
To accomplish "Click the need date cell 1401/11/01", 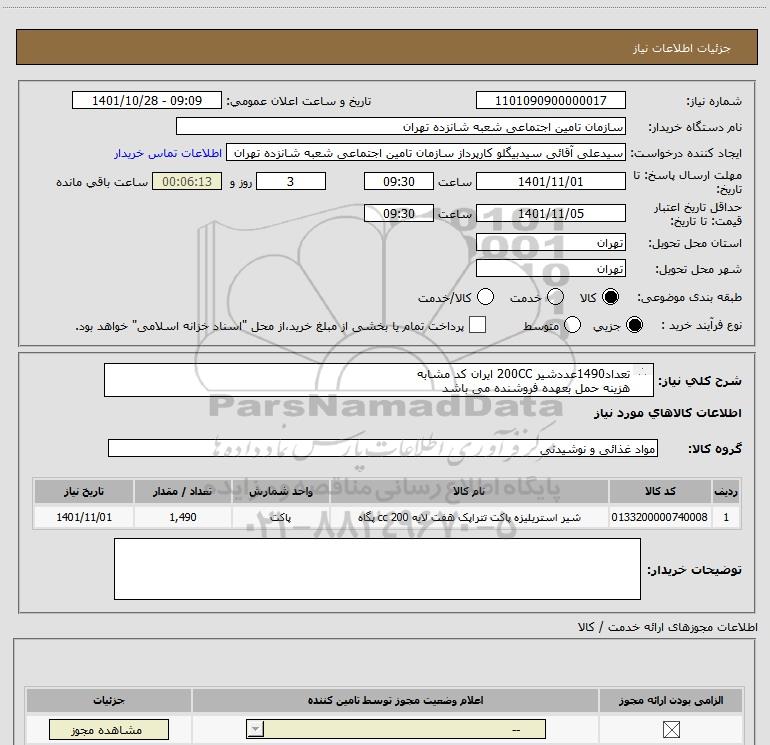I will [84, 517].
